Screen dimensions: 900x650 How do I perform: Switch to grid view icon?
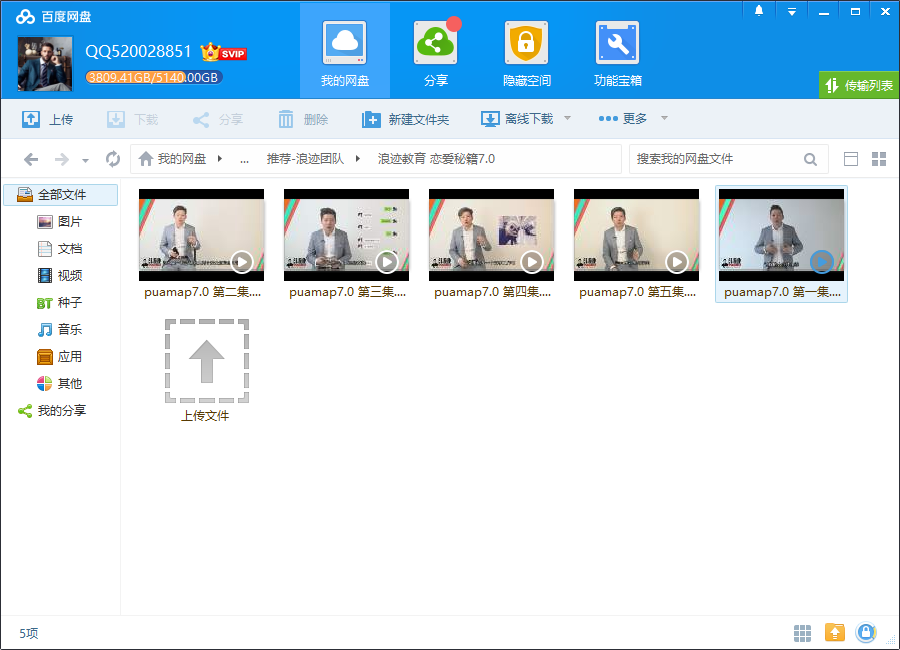click(879, 159)
